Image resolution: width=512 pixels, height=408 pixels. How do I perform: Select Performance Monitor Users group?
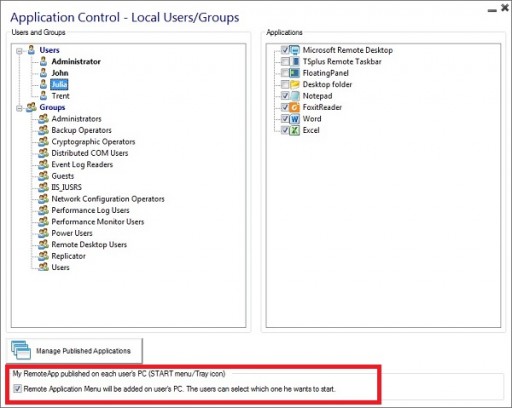pos(98,222)
